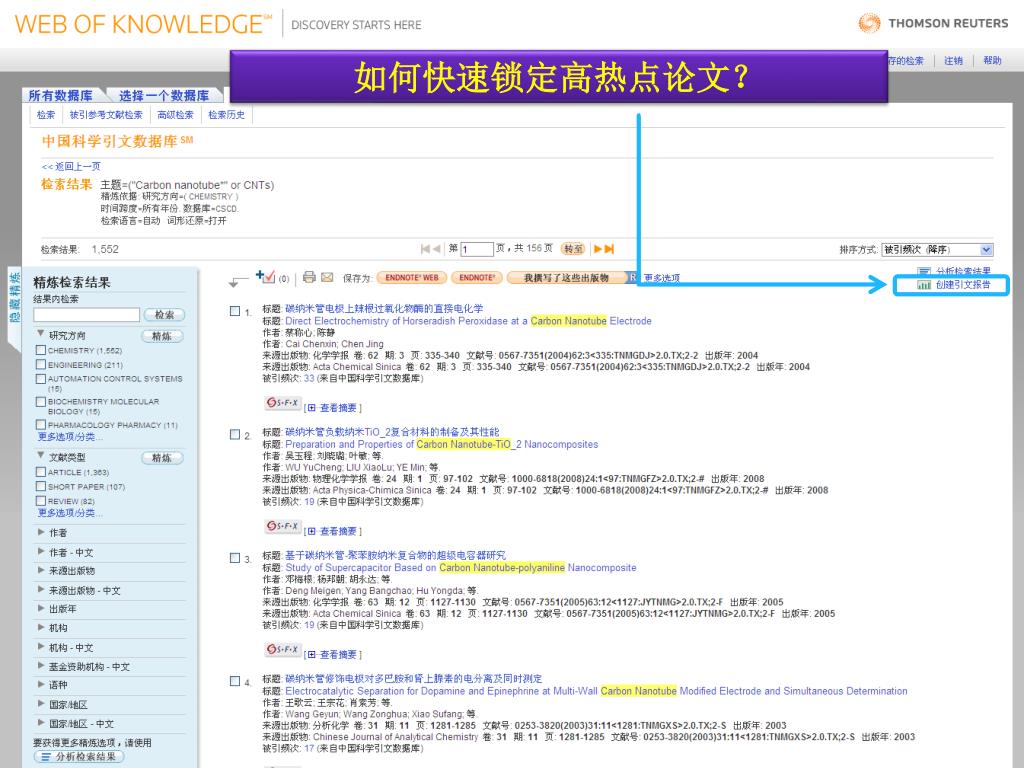Click 检索 button in refine results panel
Image resolution: width=1024 pixels, height=768 pixels.
point(164,315)
